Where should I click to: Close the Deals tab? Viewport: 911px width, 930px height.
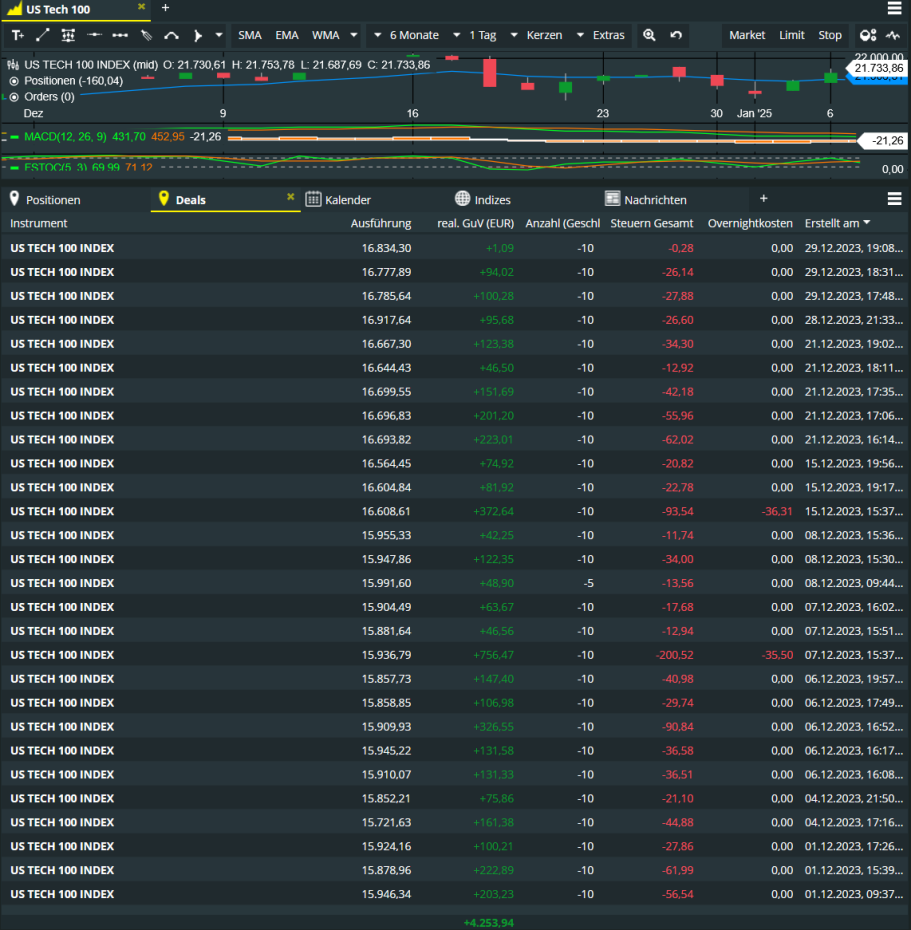(x=291, y=196)
